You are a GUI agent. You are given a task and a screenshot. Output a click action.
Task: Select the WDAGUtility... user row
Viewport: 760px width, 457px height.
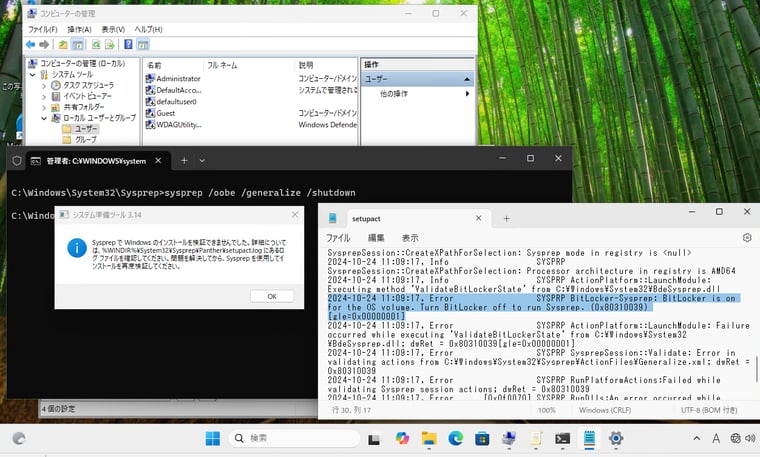pos(250,125)
